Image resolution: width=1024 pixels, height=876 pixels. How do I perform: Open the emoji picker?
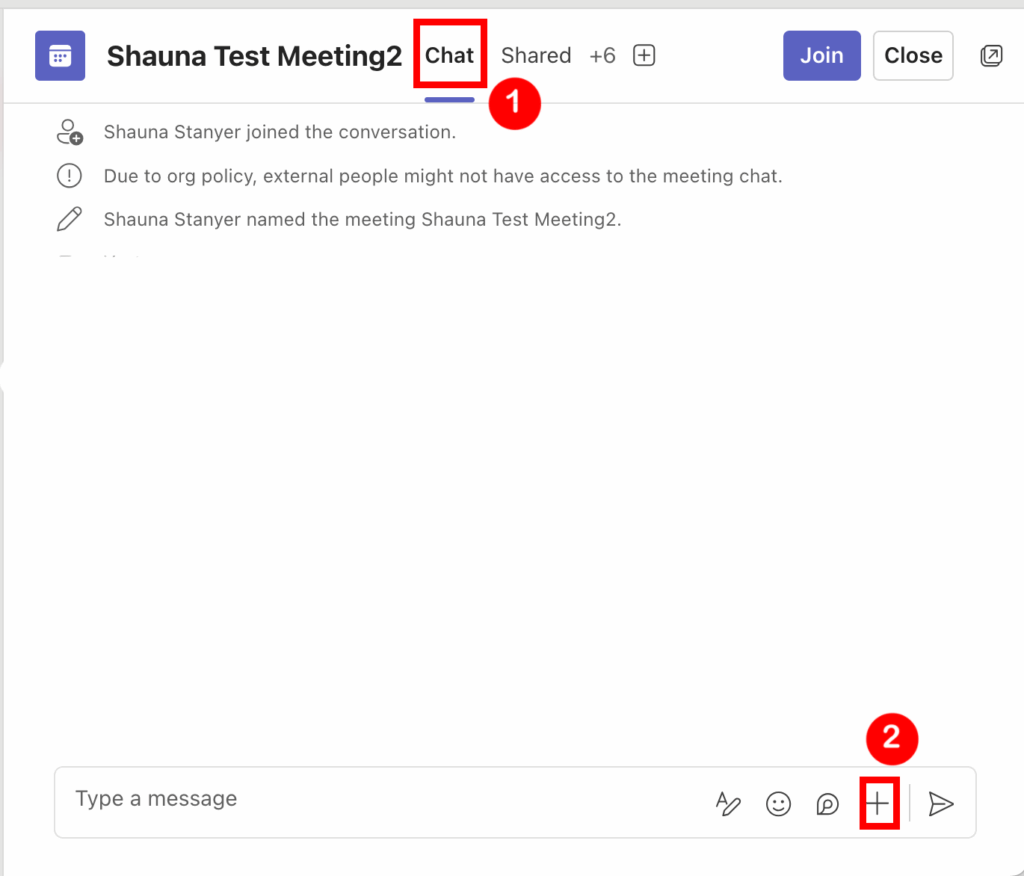click(x=778, y=804)
